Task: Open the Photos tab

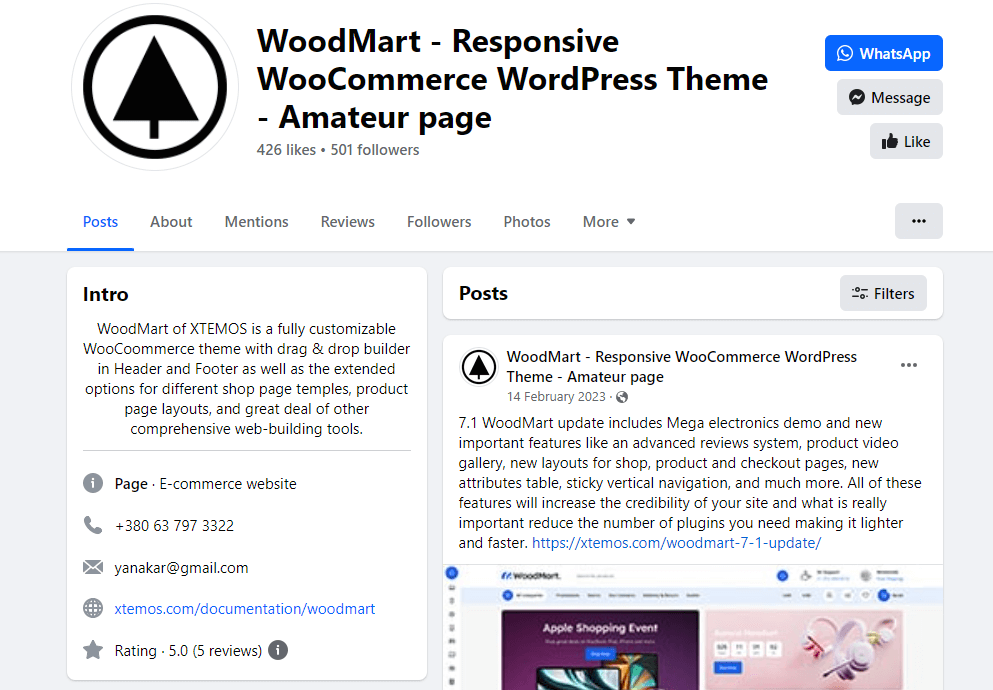Action: coord(527,222)
